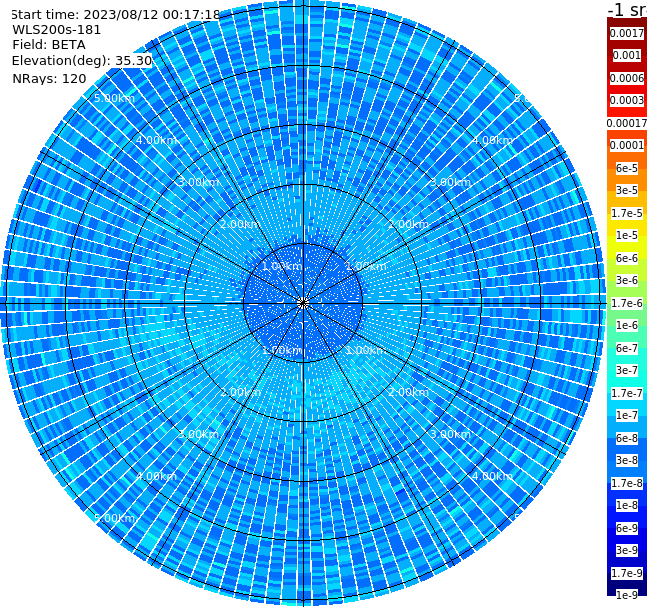Click the -1 sr colorbar unit title
The height and width of the screenshot is (607, 647).
[628, 10]
